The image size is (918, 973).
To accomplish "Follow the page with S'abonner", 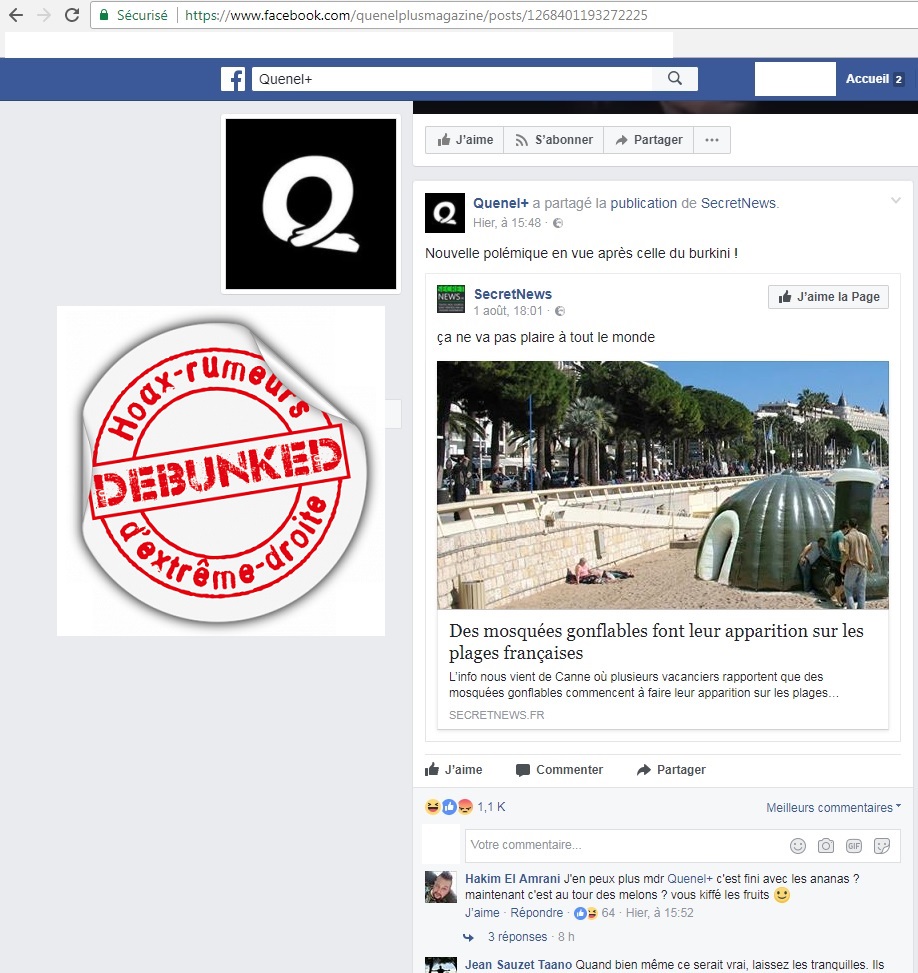I will (554, 140).
